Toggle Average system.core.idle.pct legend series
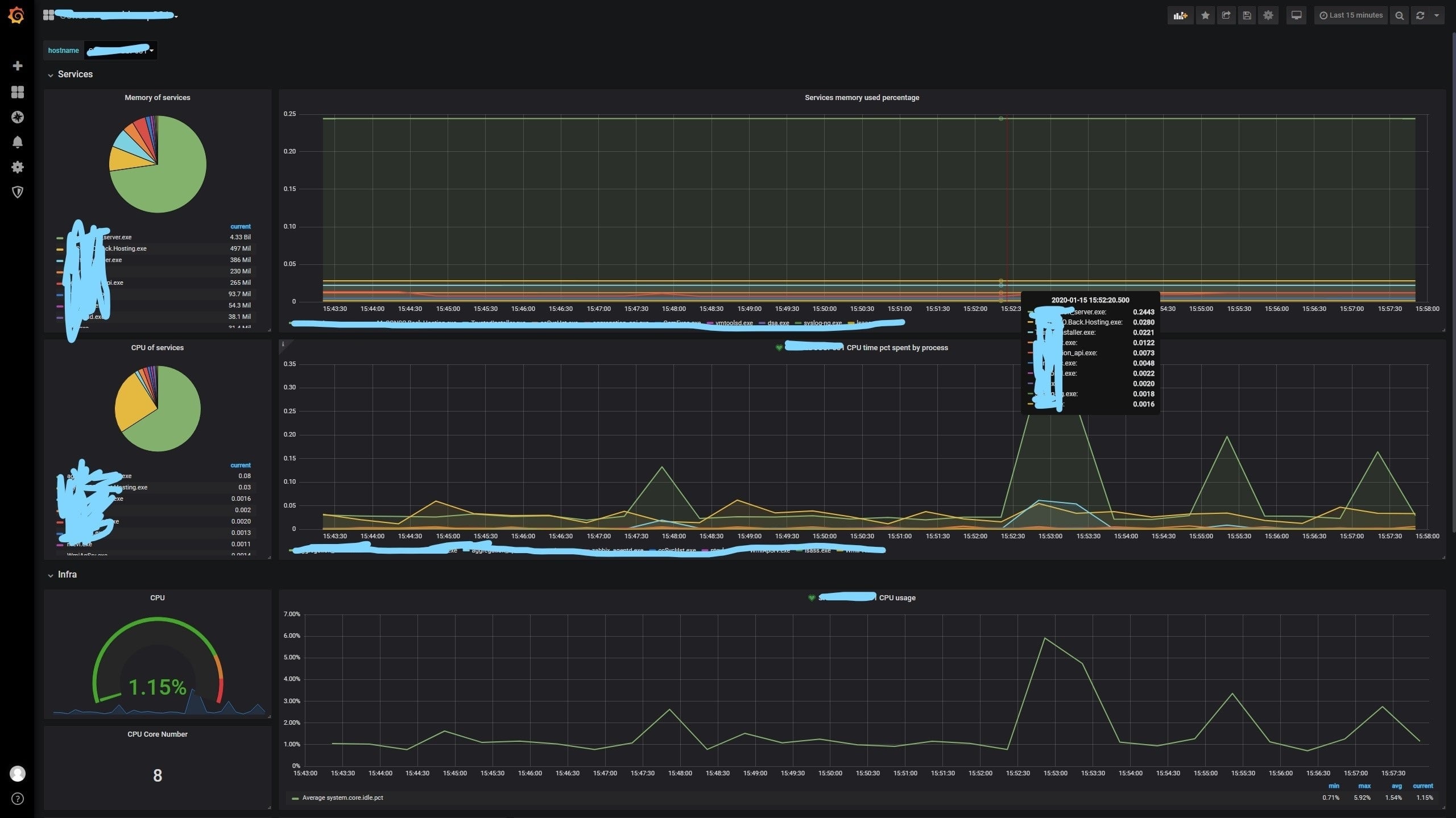Image resolution: width=1456 pixels, height=818 pixels. [x=342, y=798]
